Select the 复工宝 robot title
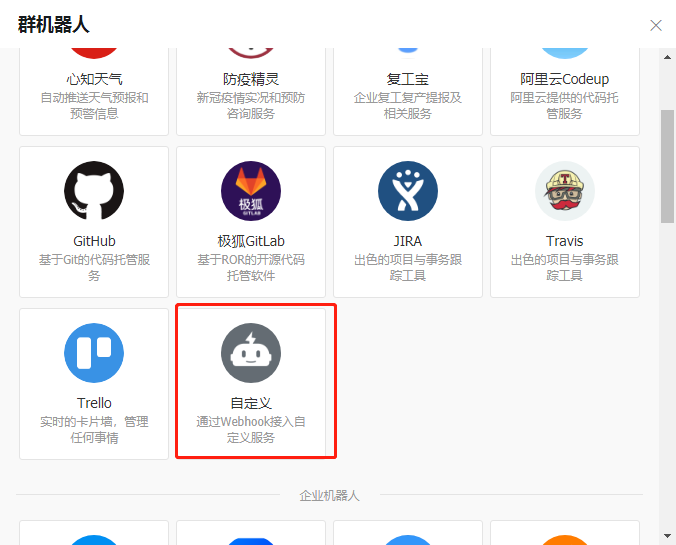676x545 pixels. pyautogui.click(x=408, y=79)
